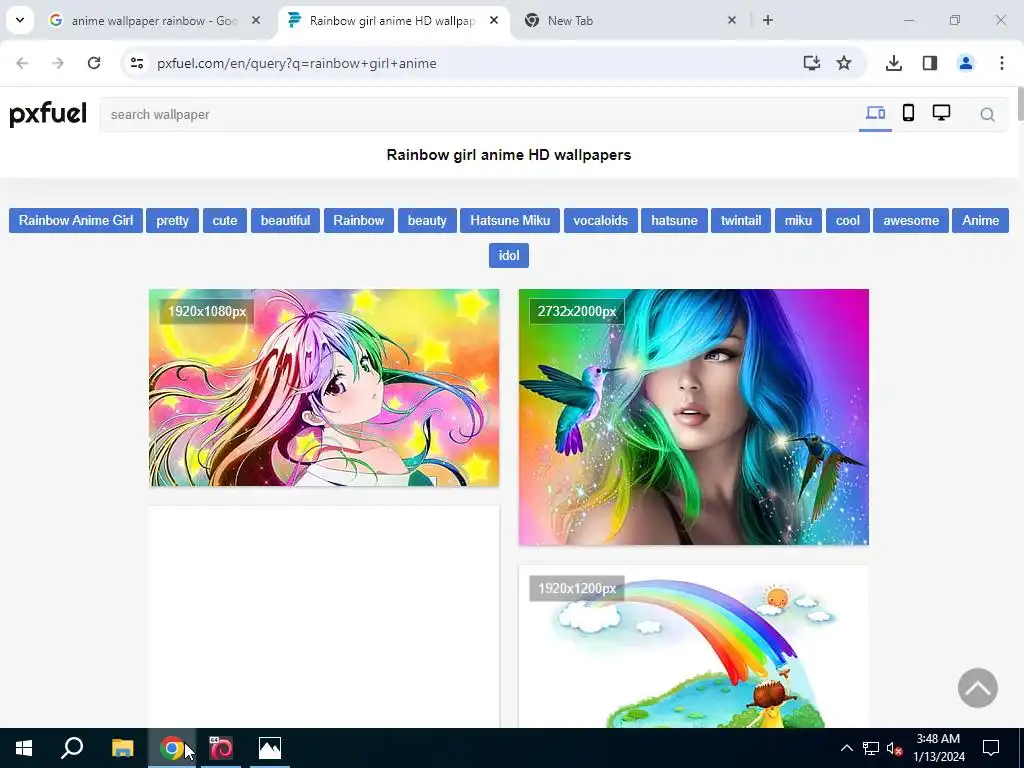Open Chrome profile avatar
Viewport: 1024px width, 768px height.
[x=965, y=63]
